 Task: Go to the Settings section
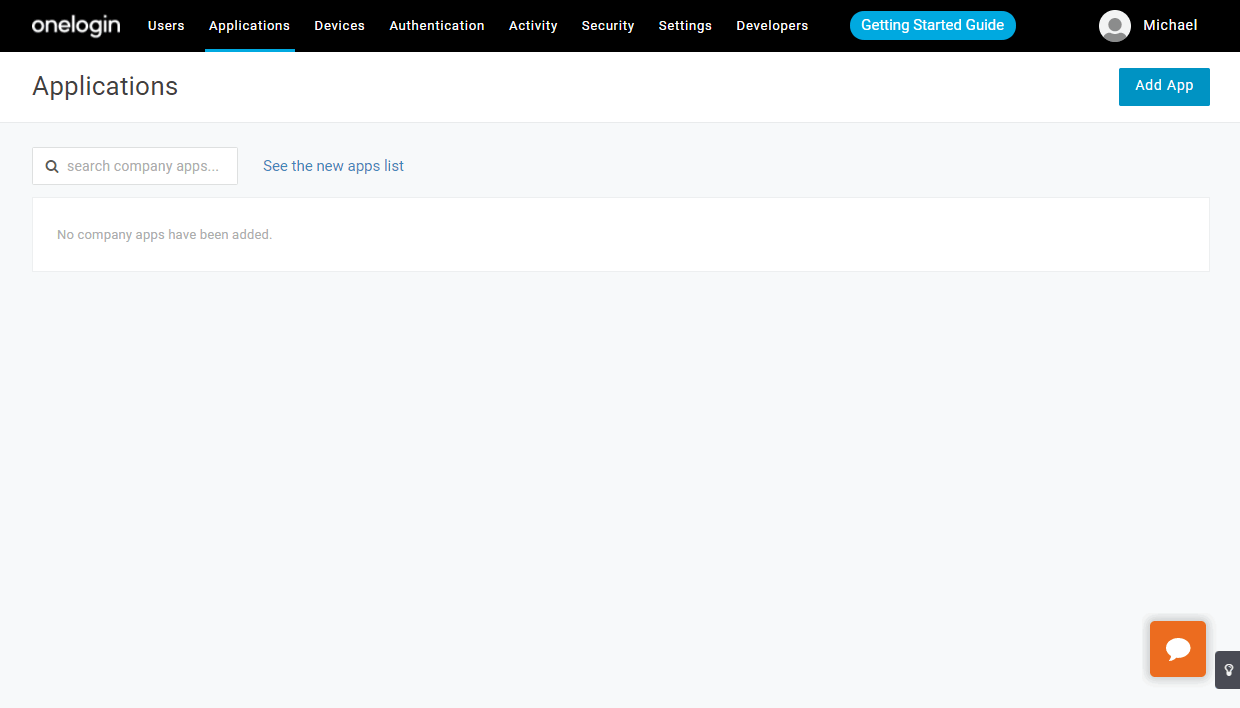(x=685, y=26)
